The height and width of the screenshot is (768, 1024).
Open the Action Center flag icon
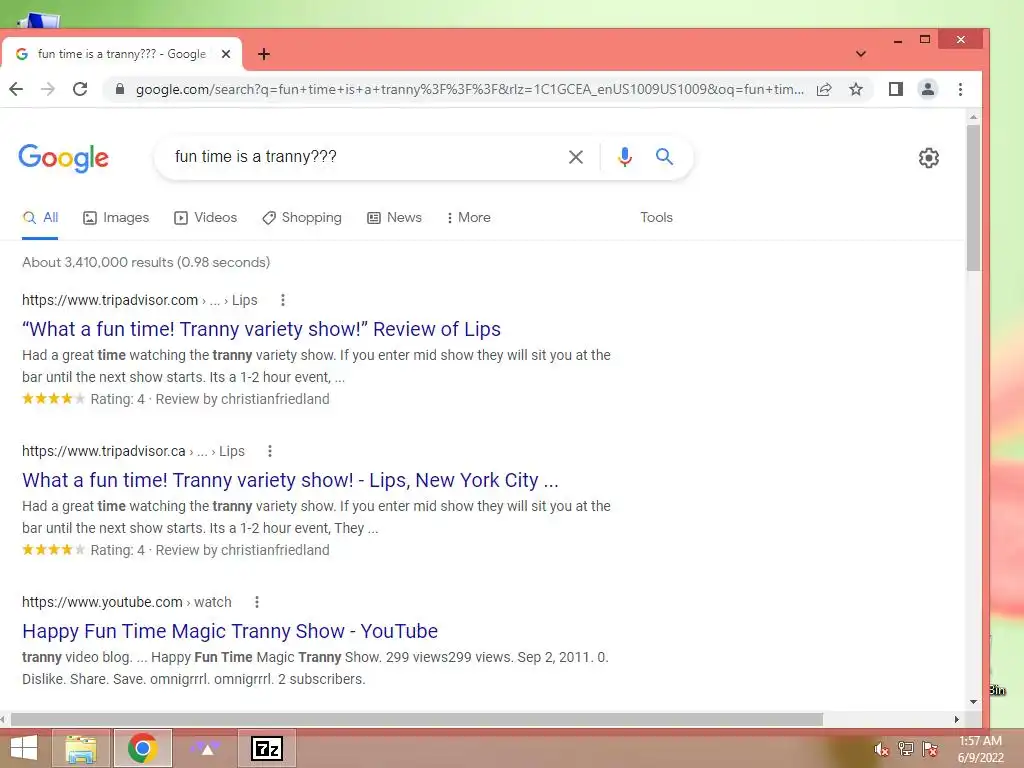[x=930, y=749]
